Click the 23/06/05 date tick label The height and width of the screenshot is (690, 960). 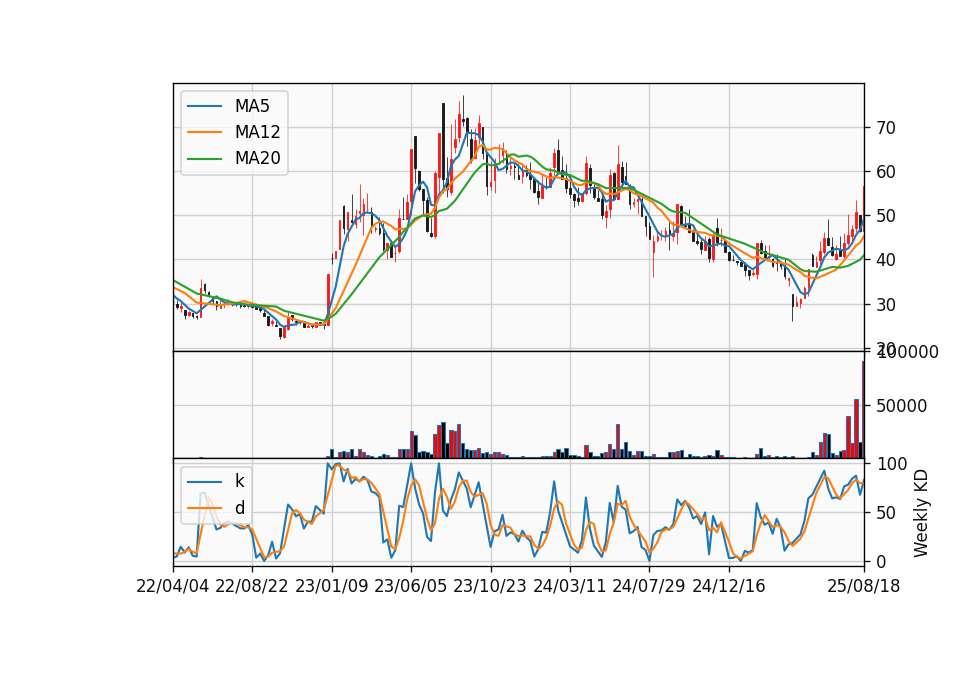[411, 586]
